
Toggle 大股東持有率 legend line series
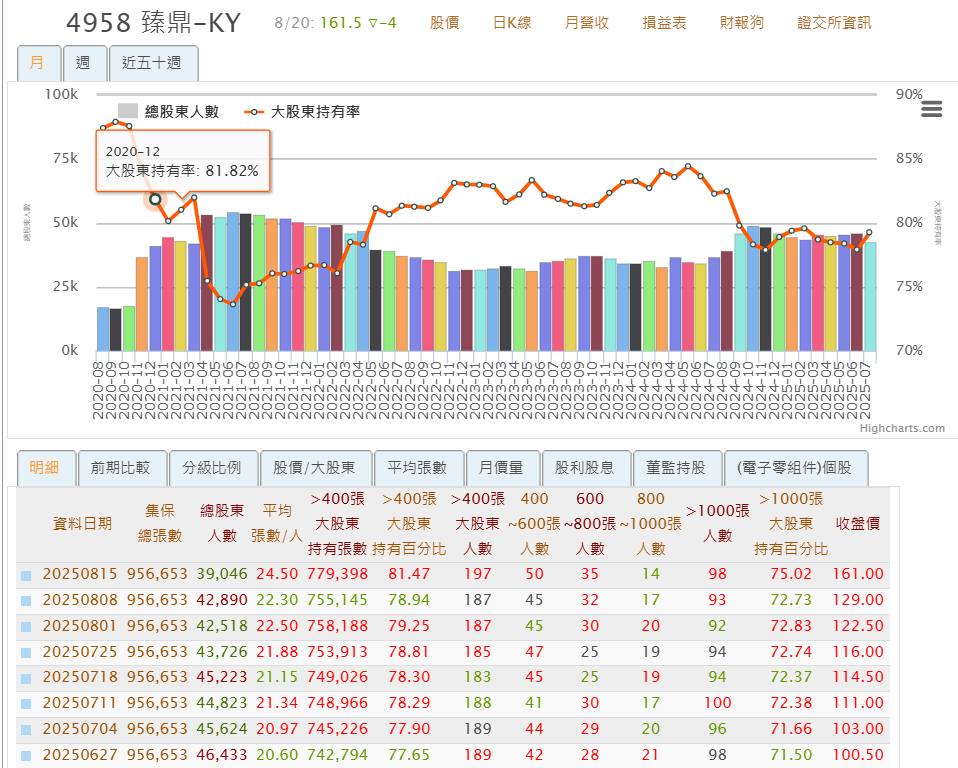(x=301, y=111)
